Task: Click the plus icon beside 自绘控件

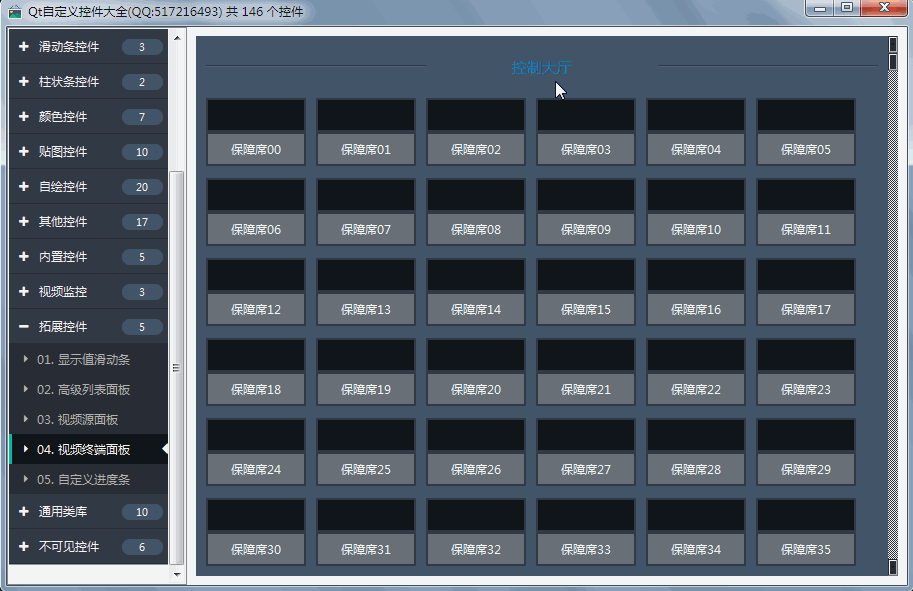Action: [23, 187]
